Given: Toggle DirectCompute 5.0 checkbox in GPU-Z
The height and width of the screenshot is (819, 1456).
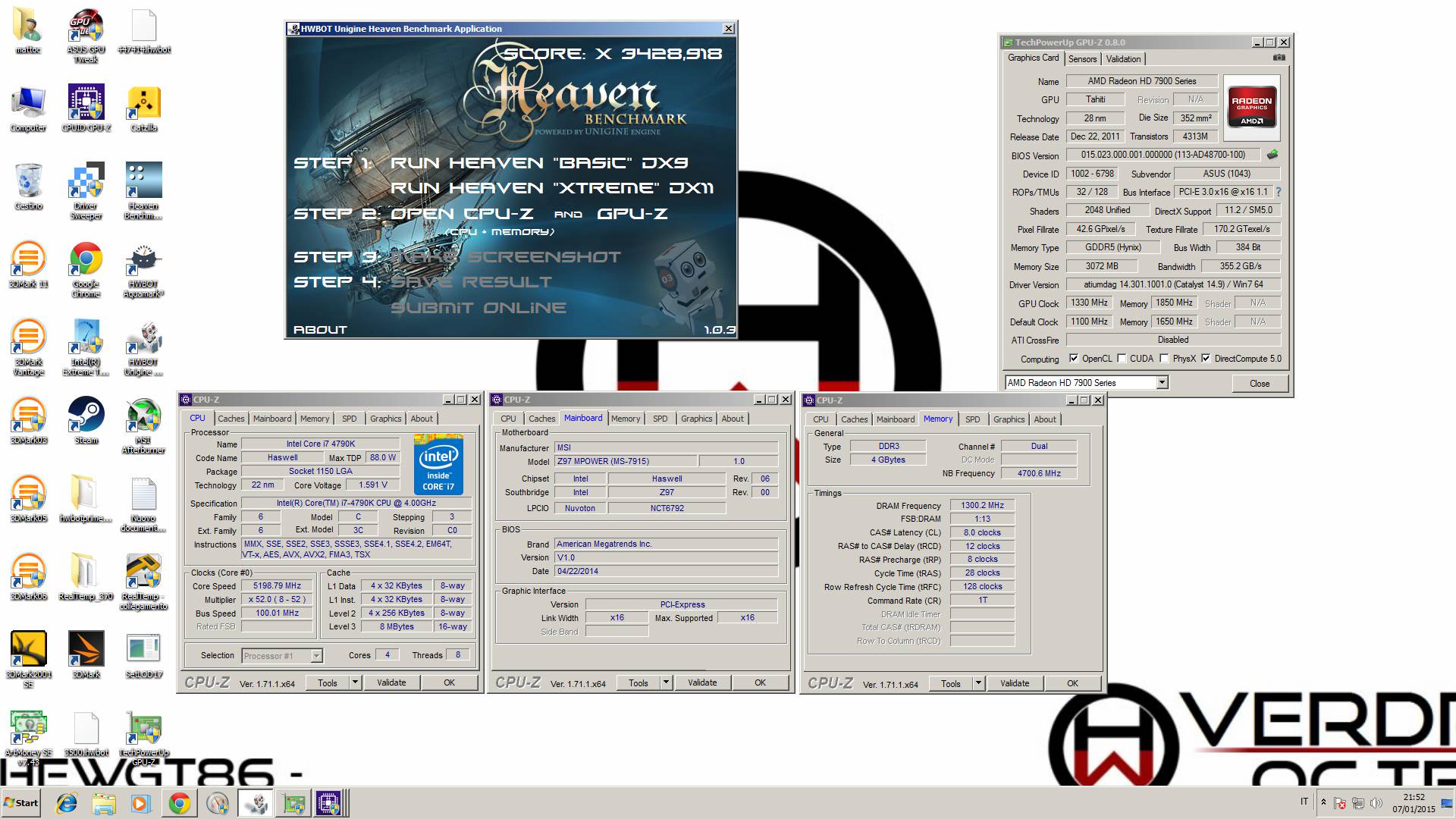Looking at the screenshot, I should click(1206, 359).
